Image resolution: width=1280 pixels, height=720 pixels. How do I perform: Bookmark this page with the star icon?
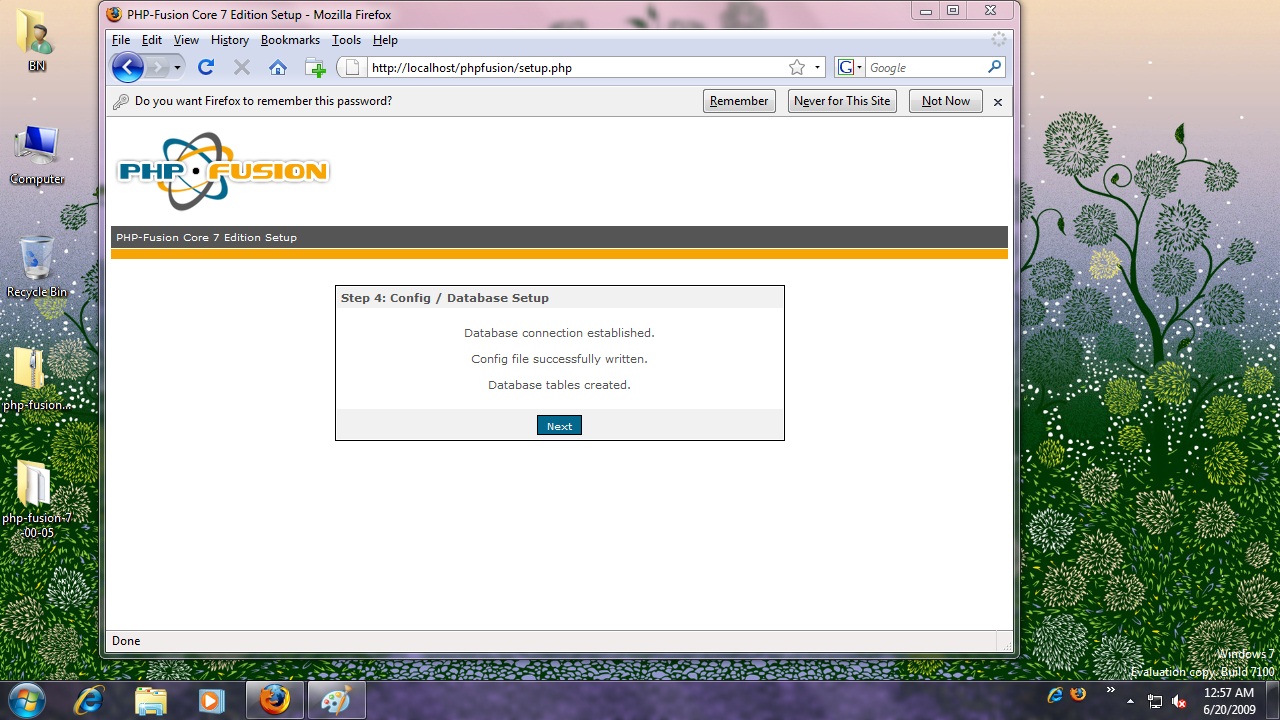click(797, 67)
